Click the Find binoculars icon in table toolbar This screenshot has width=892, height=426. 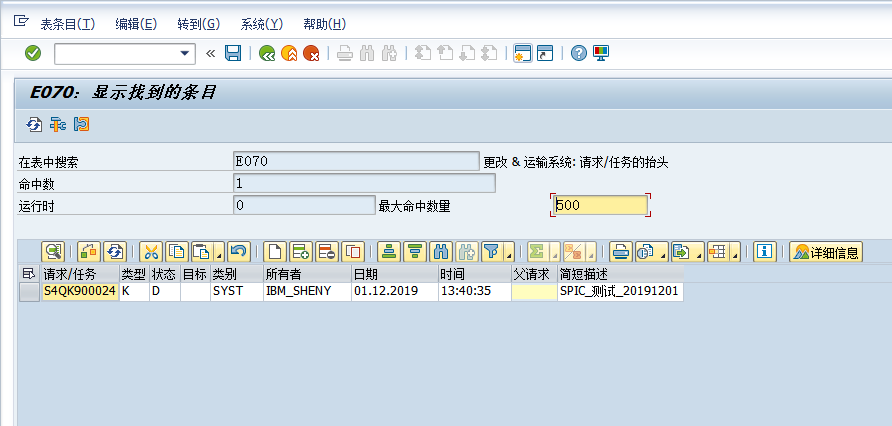pyautogui.click(x=441, y=251)
